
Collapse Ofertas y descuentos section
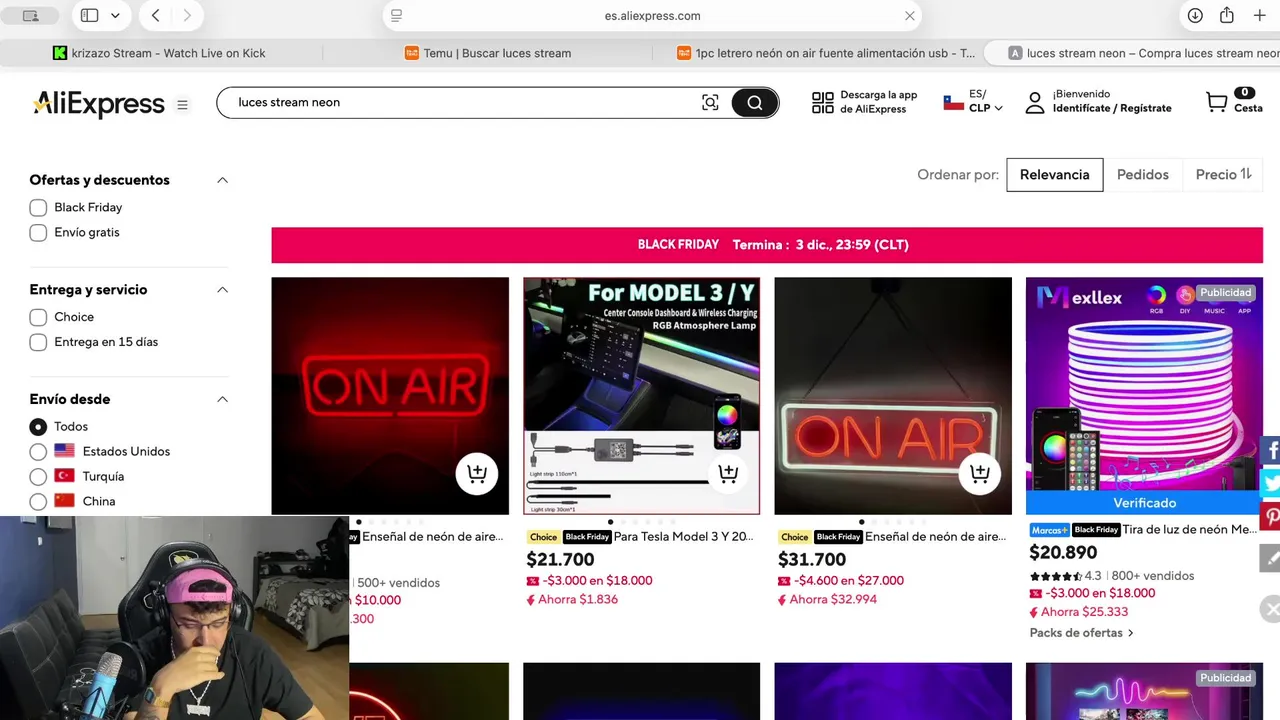[222, 180]
